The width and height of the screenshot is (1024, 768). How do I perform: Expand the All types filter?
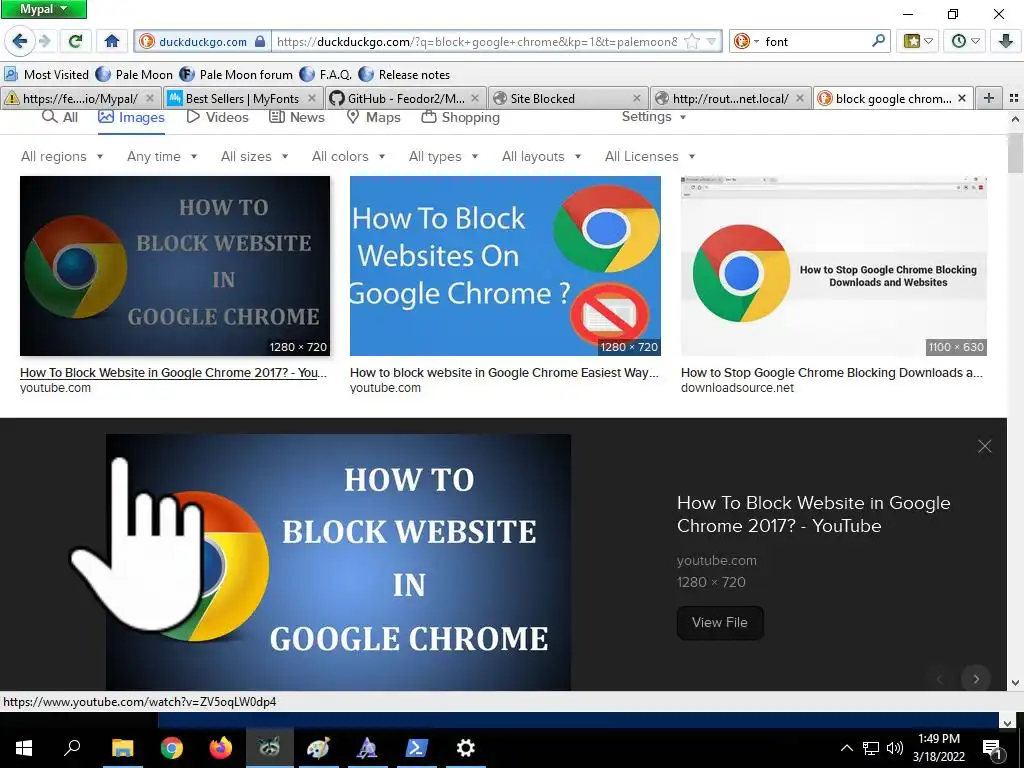pyautogui.click(x=443, y=157)
